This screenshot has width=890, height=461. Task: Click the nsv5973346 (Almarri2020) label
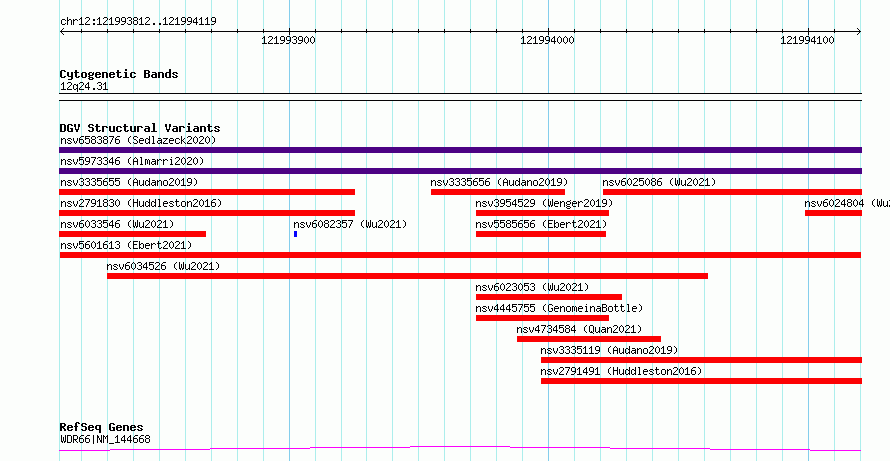132,161
